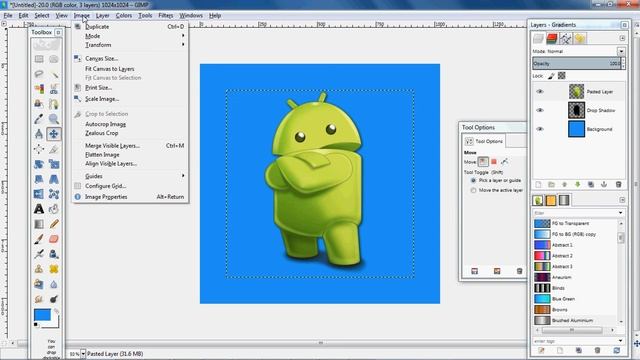
Task: Anchor the floating layer
Action: [604, 184]
